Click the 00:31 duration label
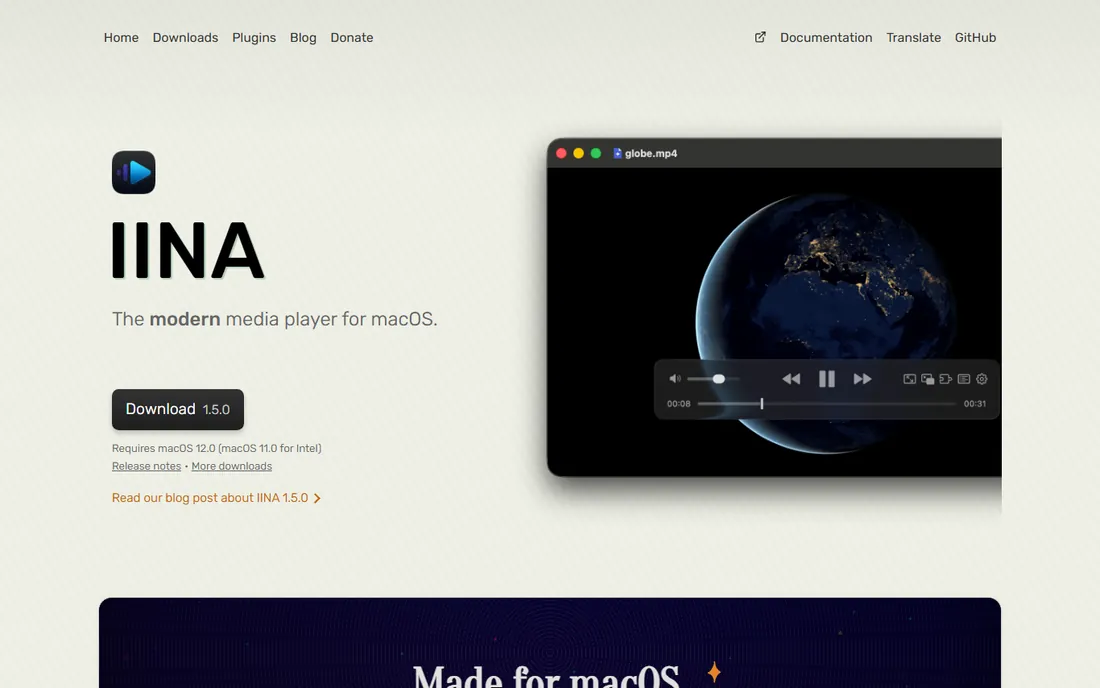Viewport: 1100px width, 688px height. 974,404
